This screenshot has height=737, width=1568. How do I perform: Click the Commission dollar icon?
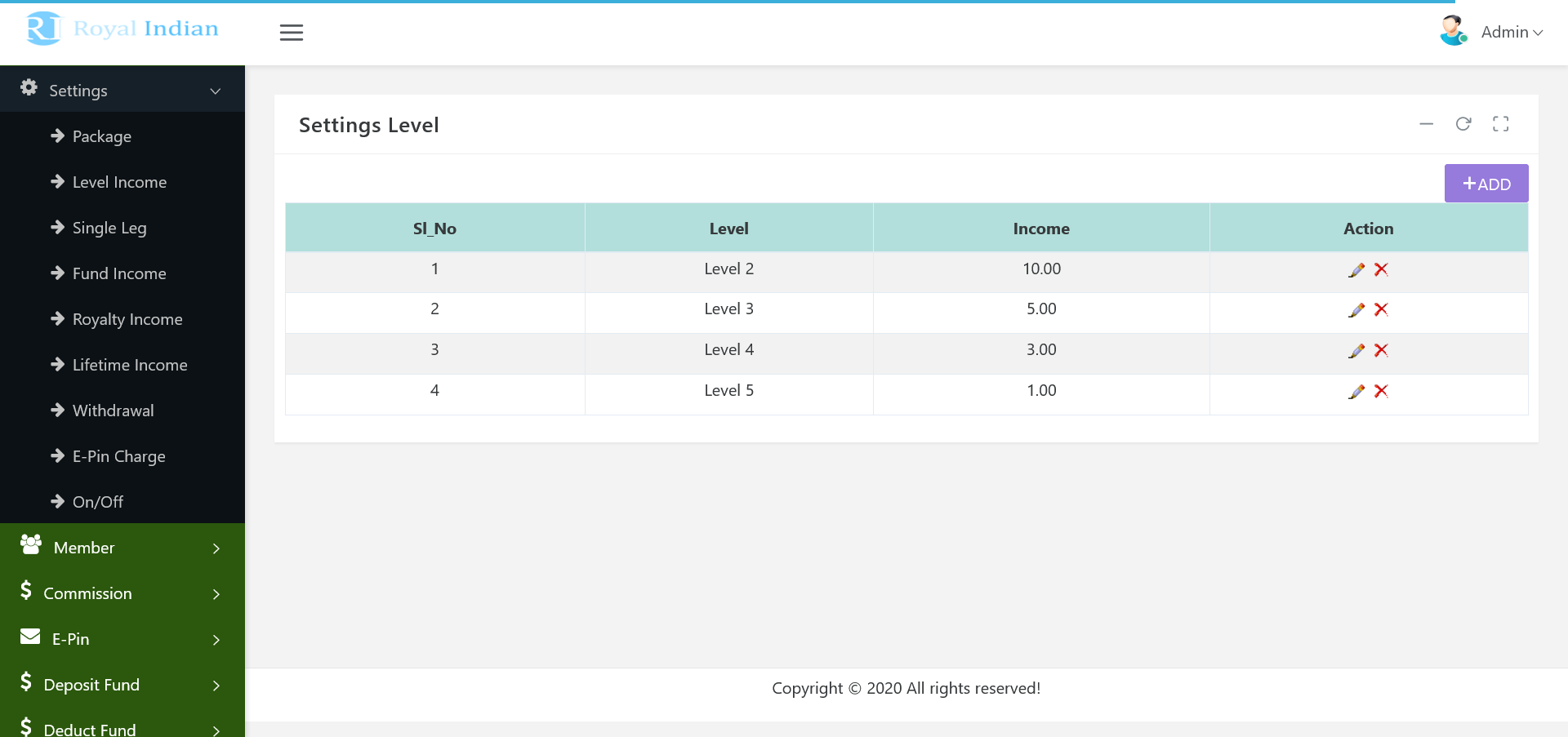coord(26,590)
